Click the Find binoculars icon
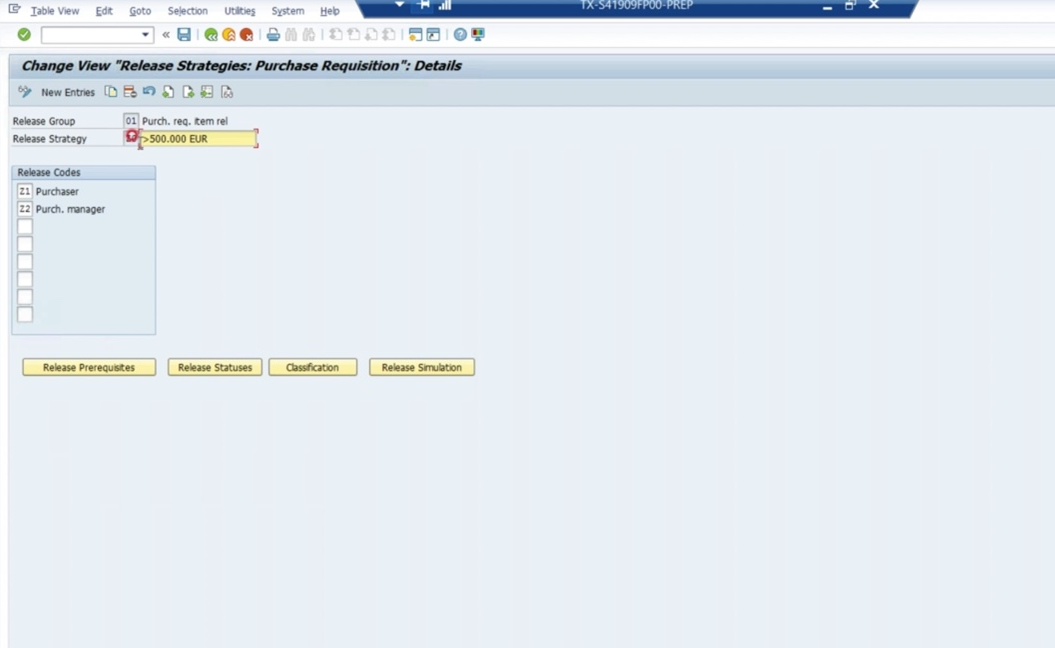 pos(291,34)
